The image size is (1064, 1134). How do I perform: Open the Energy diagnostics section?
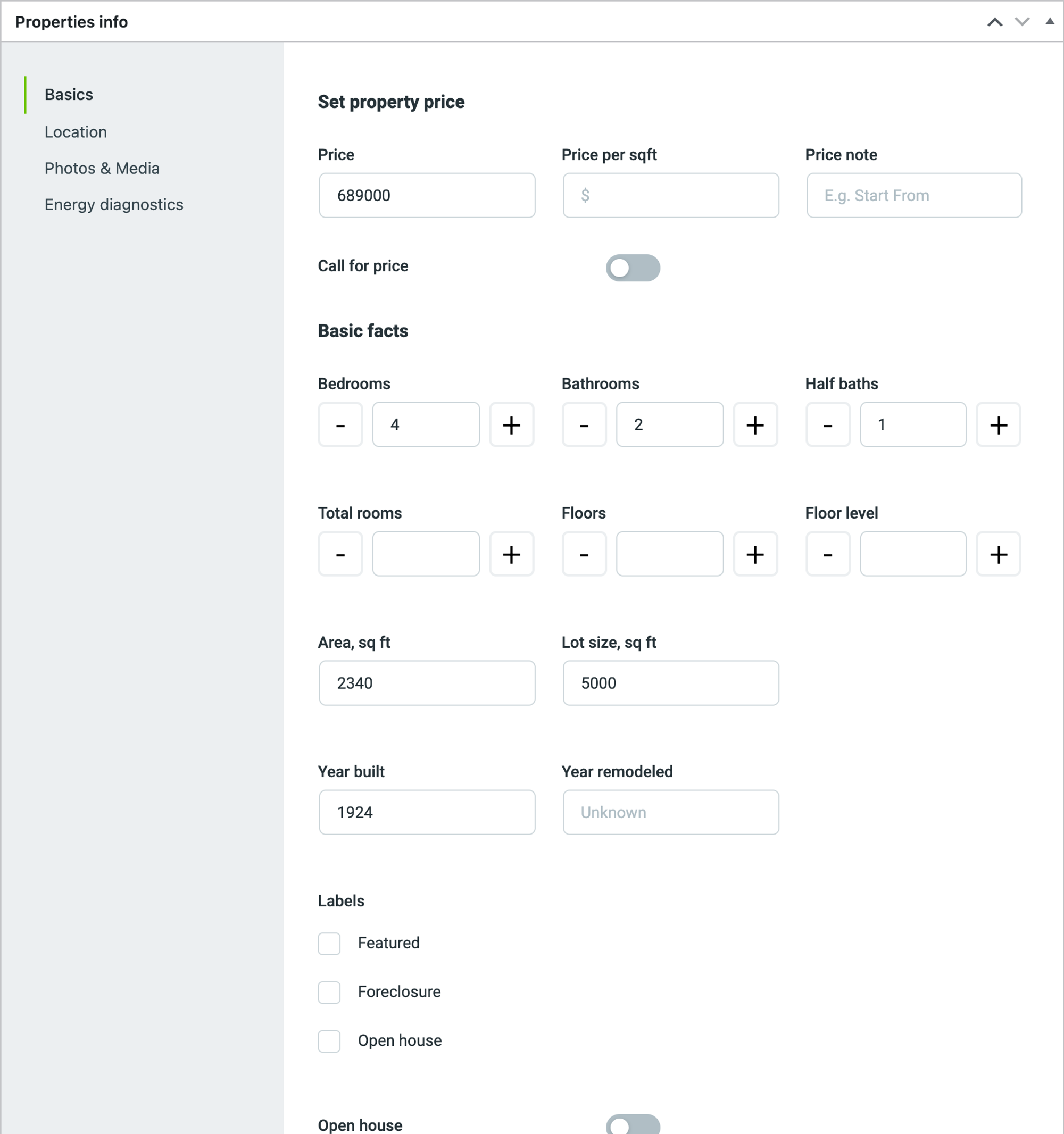tap(114, 205)
